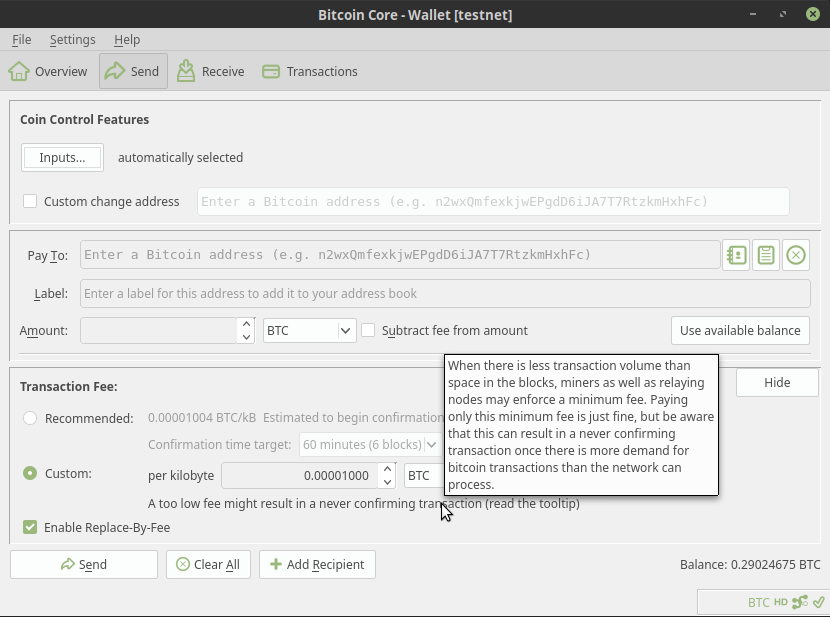Viewport: 830px width, 617px height.
Task: Open the custom fee unit BTC dropdown
Action: click(x=424, y=476)
